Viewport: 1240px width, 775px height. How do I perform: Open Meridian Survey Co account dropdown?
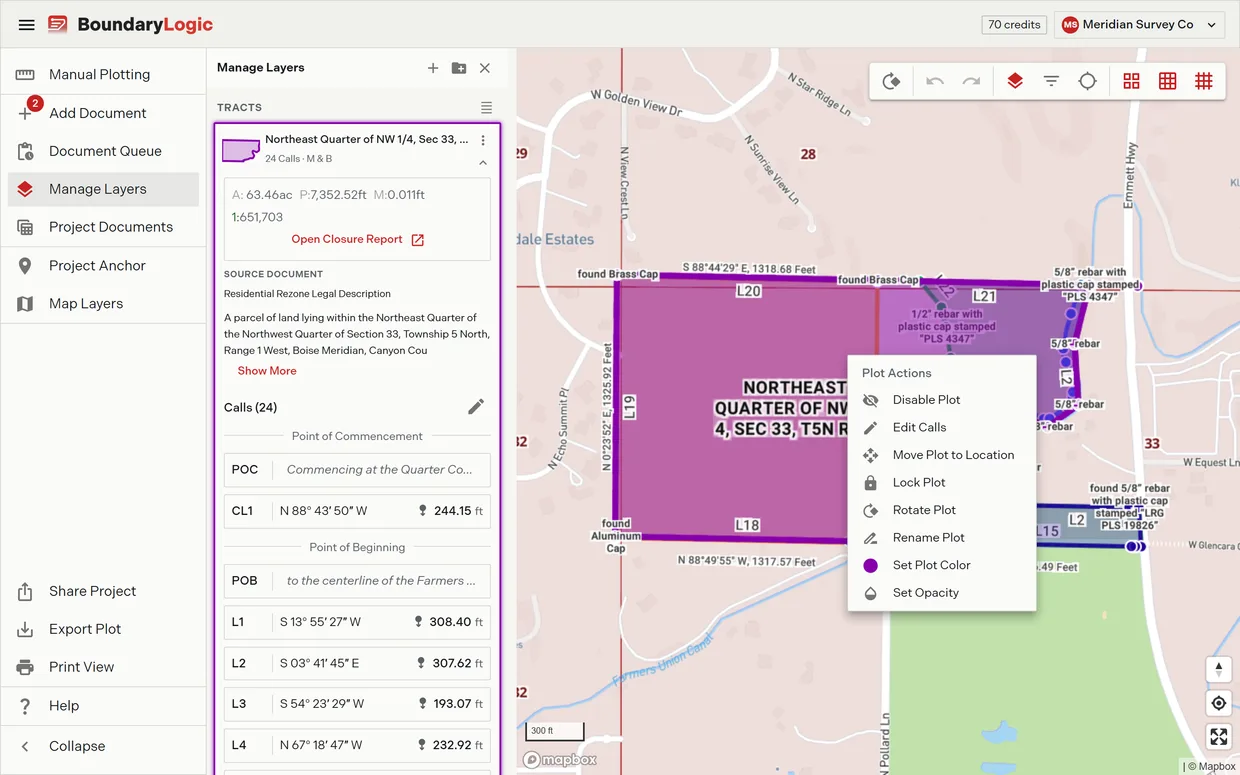pos(1140,25)
